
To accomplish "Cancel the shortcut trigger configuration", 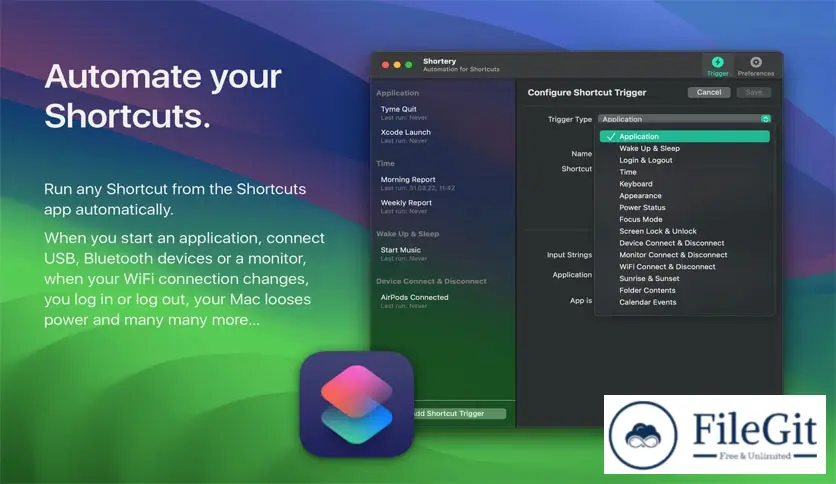I will (709, 92).
